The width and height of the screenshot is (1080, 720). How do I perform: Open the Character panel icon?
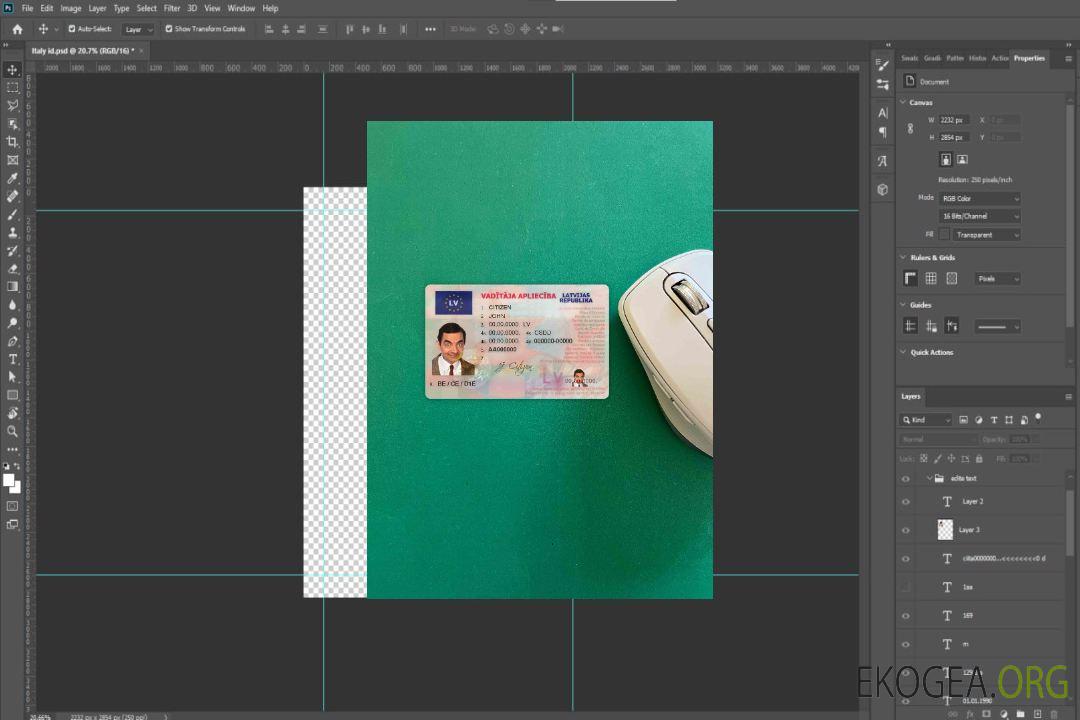pyautogui.click(x=882, y=112)
